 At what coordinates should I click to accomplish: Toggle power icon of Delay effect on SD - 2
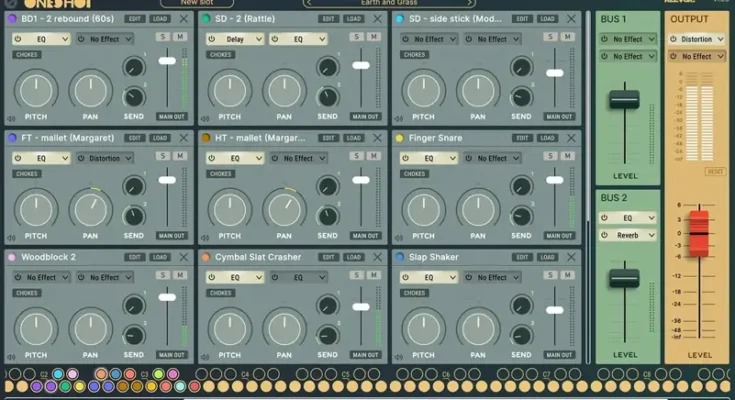[x=212, y=39]
